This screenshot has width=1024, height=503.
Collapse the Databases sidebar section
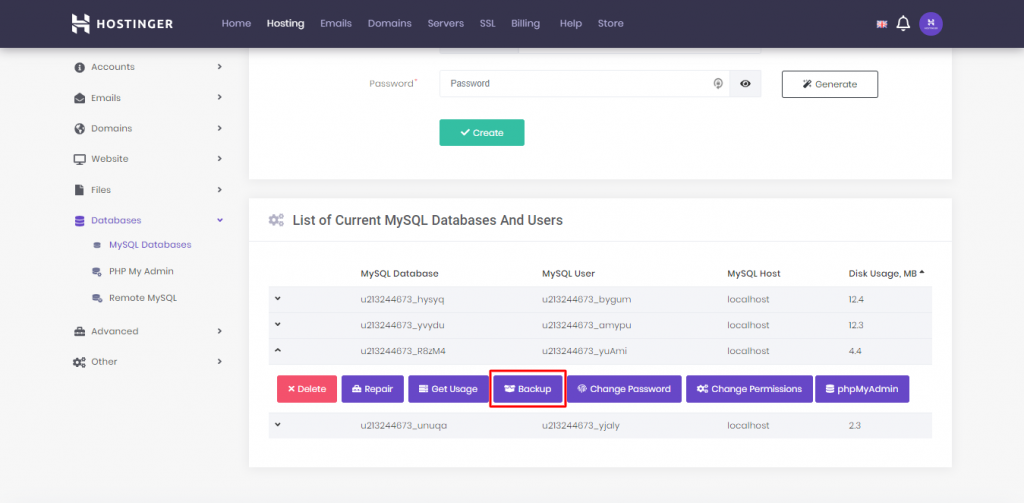(219, 220)
